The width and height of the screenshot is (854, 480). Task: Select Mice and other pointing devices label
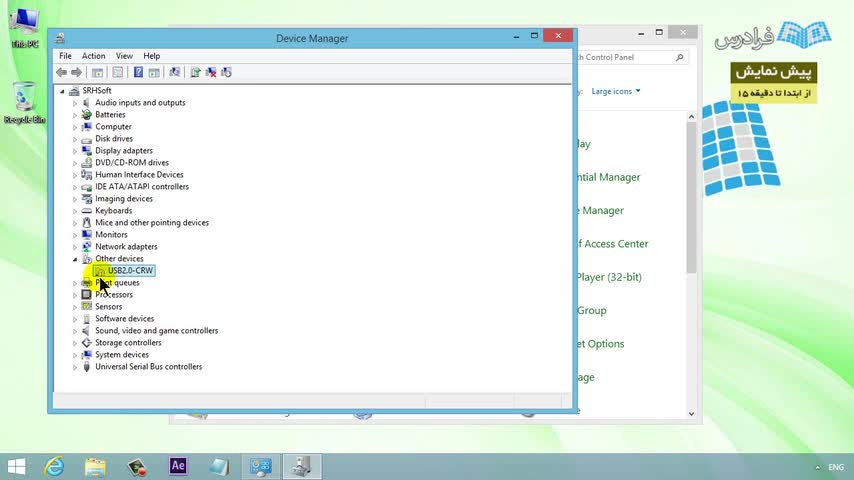point(152,222)
